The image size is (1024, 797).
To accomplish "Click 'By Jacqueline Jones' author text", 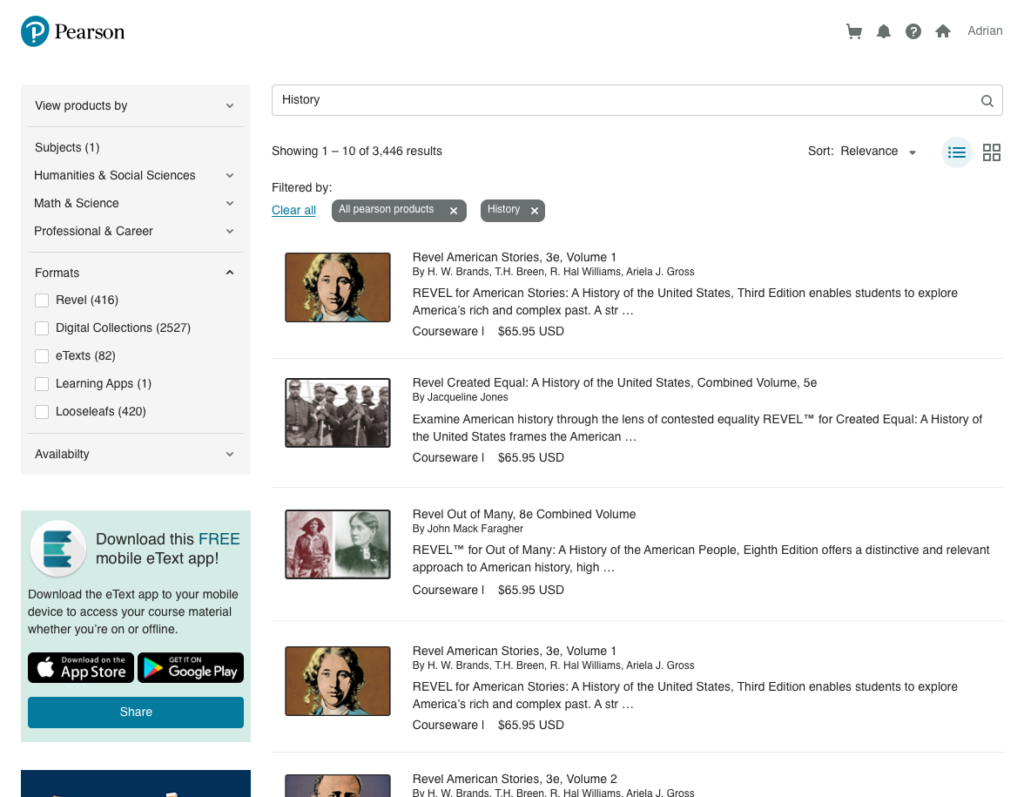I will click(x=460, y=397).
